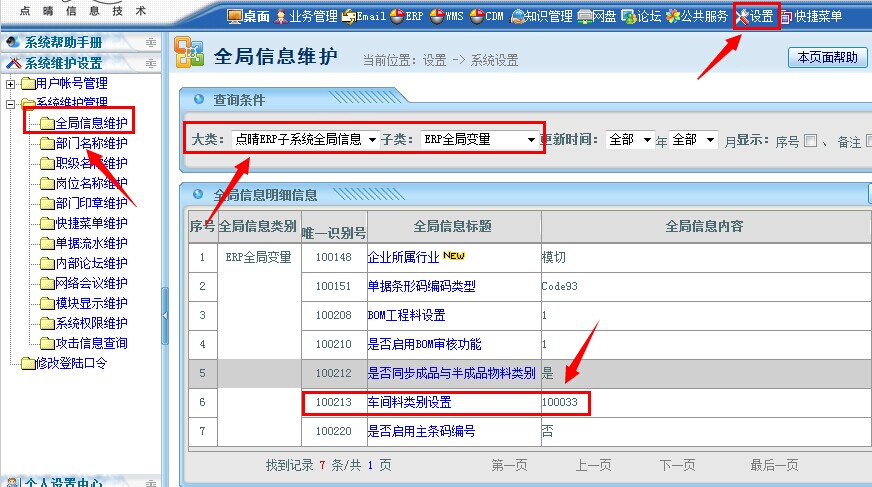This screenshot has width=872, height=487.
Task: Open the 桌面 desktop icon in the top bar
Action: pyautogui.click(x=235, y=17)
